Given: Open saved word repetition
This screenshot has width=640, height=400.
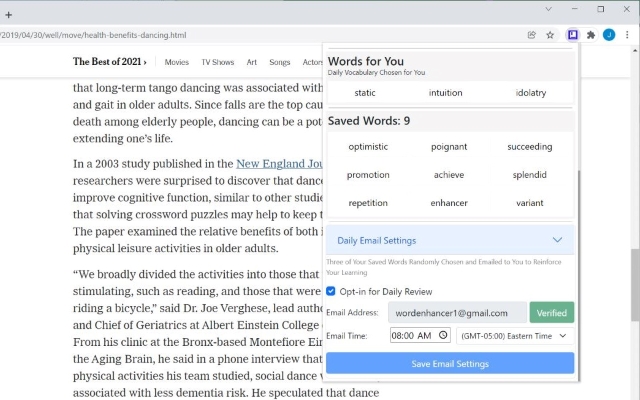Looking at the screenshot, I should tap(368, 203).
